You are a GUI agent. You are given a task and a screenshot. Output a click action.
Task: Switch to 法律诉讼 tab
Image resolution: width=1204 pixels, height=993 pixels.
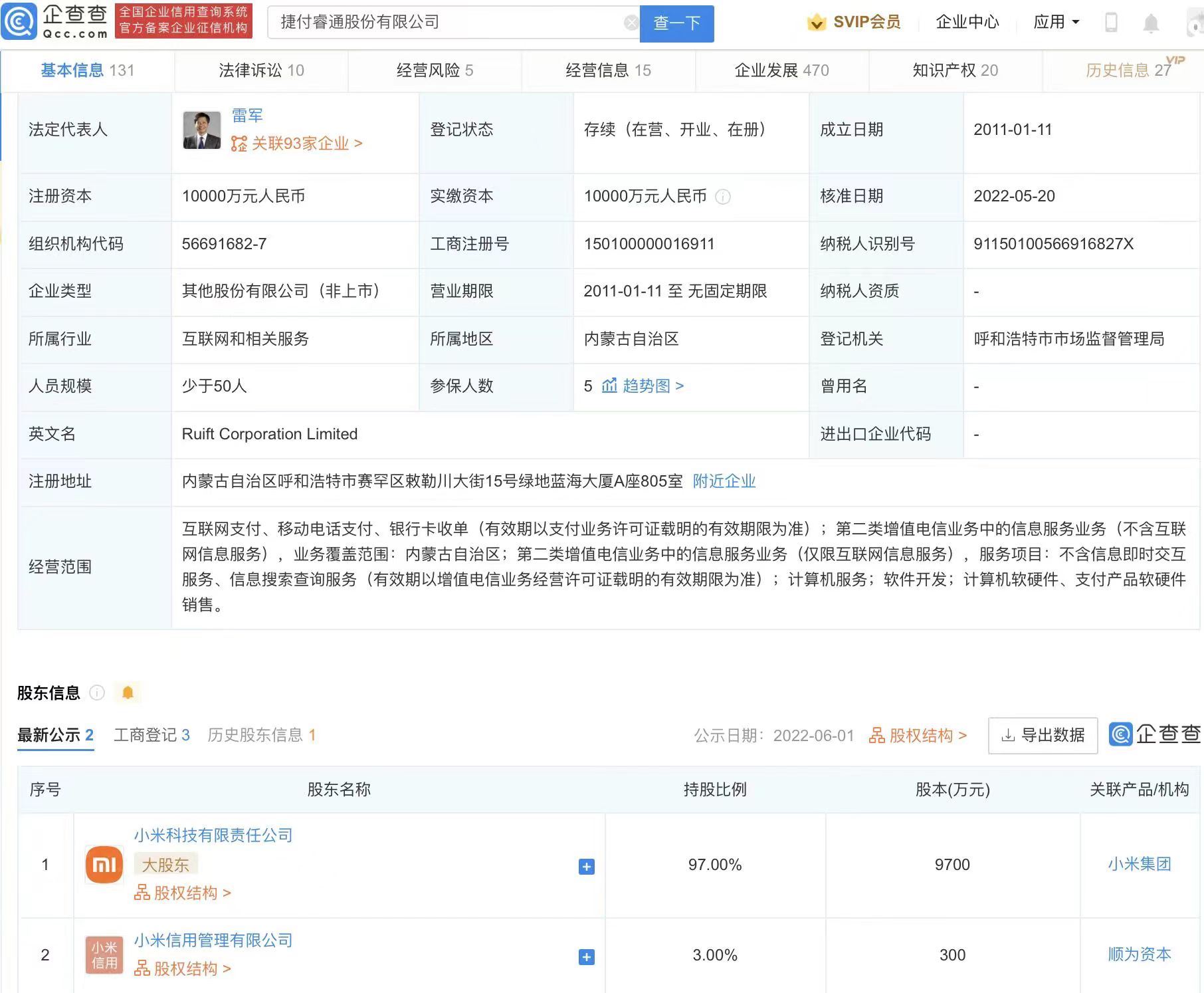point(261,70)
